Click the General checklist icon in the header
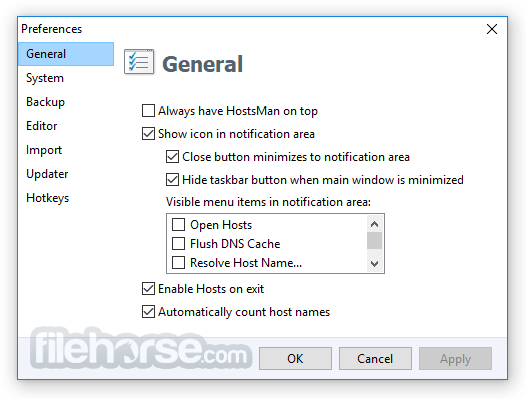Viewport: 526px width, 399px height. coord(139,62)
